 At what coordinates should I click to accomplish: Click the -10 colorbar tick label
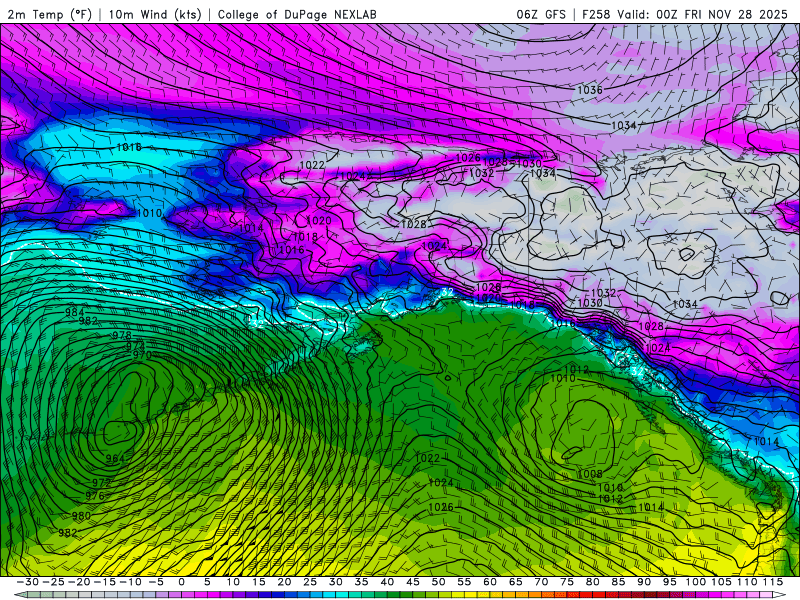coord(130,582)
